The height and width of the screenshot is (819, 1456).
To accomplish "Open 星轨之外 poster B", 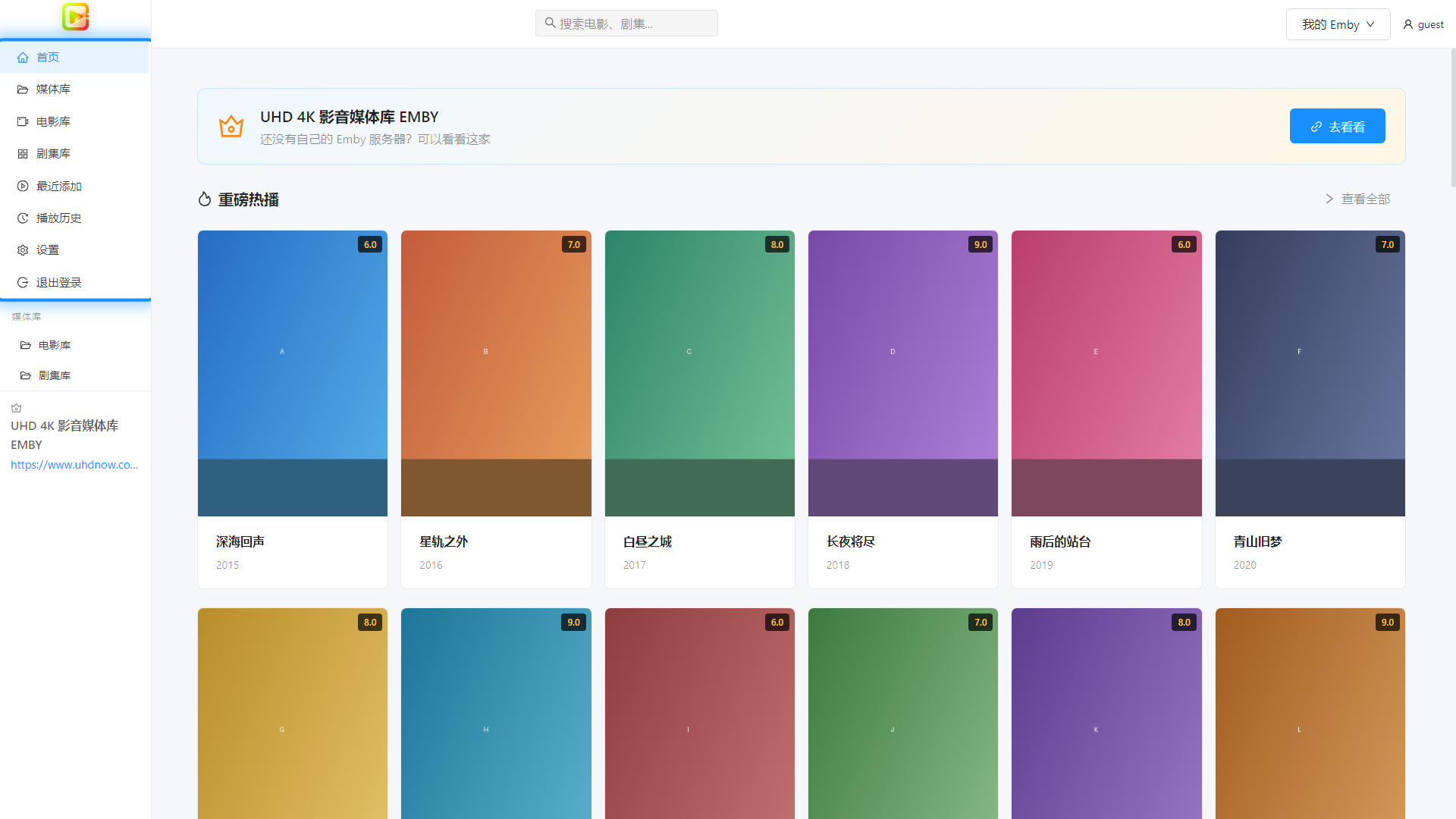I will [x=496, y=373].
